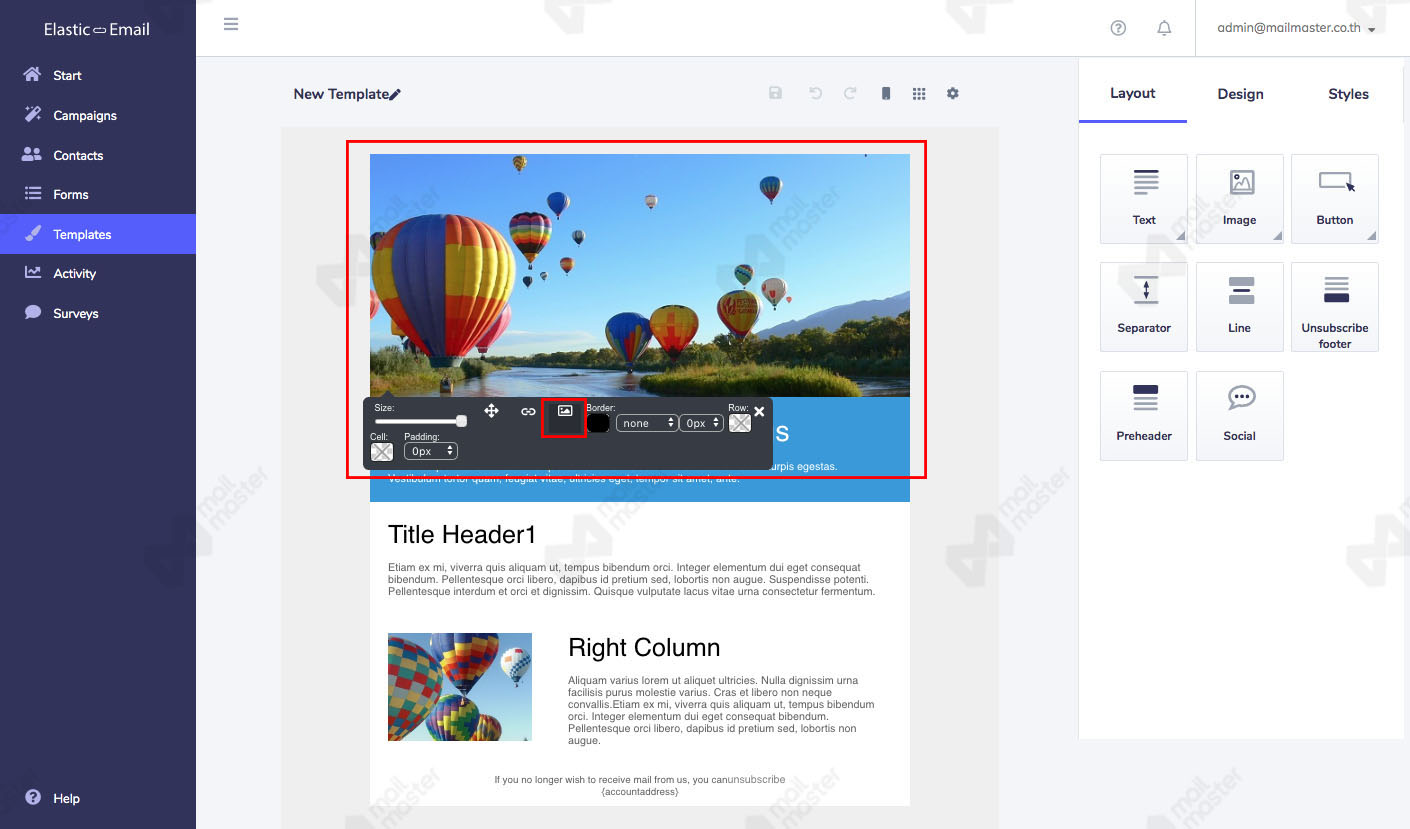Switch to the Styles tab
Image resolution: width=1410 pixels, height=829 pixels.
(x=1348, y=94)
